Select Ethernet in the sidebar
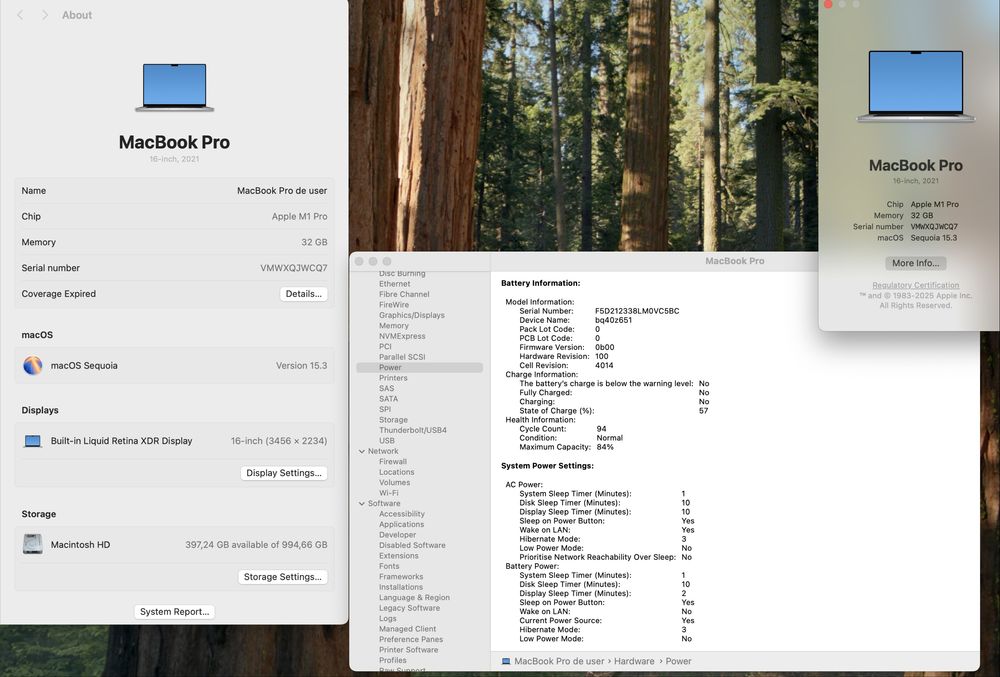1000x677 pixels. 394,284
